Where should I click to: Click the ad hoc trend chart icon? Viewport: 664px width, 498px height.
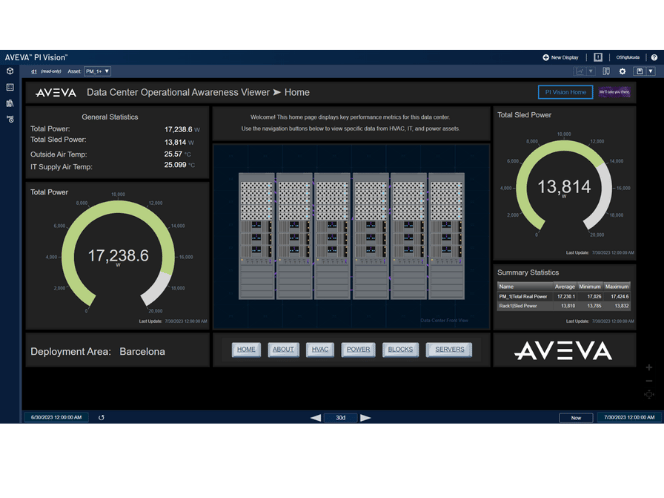(x=580, y=71)
